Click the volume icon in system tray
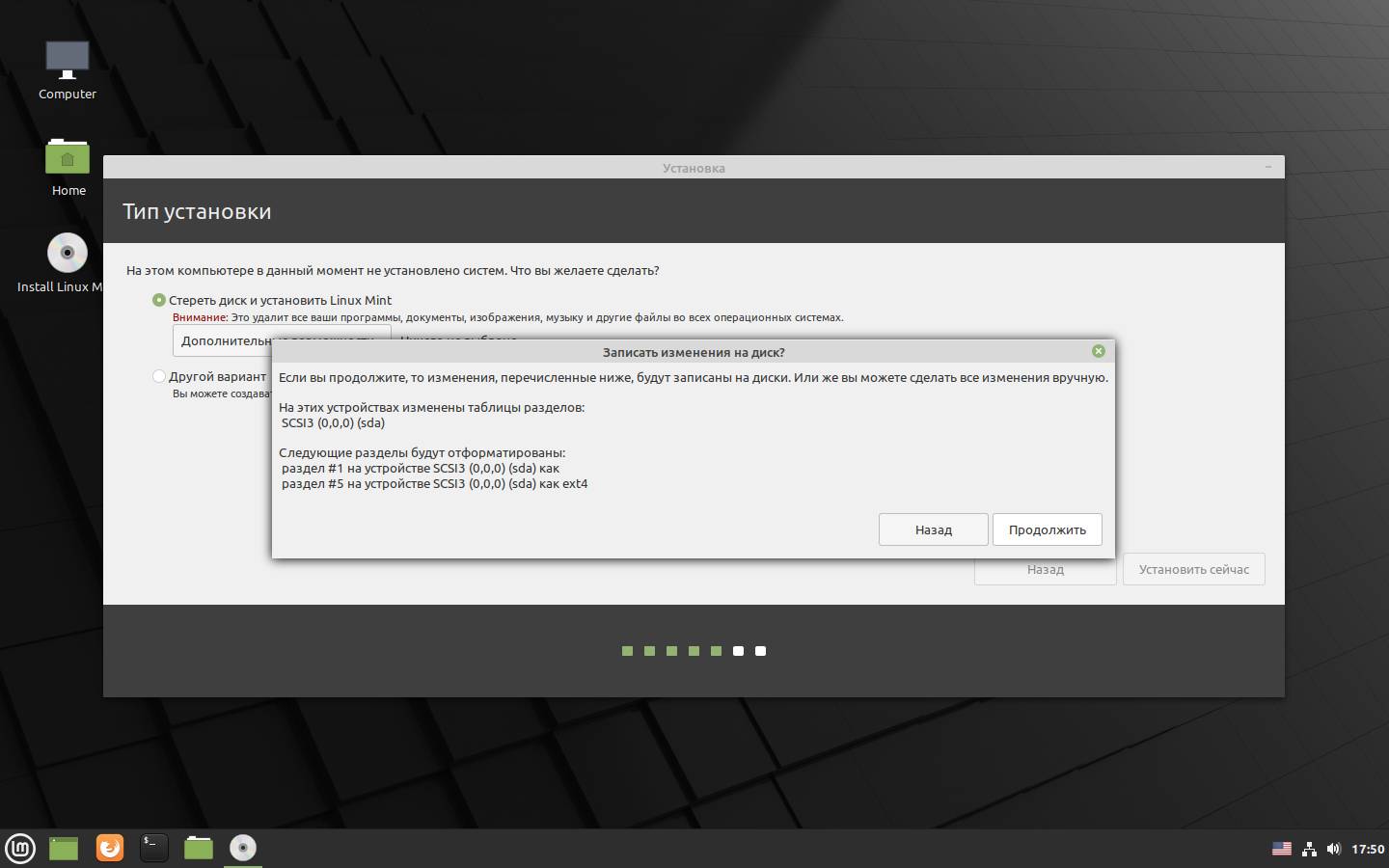The height and width of the screenshot is (868, 1389). (x=1333, y=849)
